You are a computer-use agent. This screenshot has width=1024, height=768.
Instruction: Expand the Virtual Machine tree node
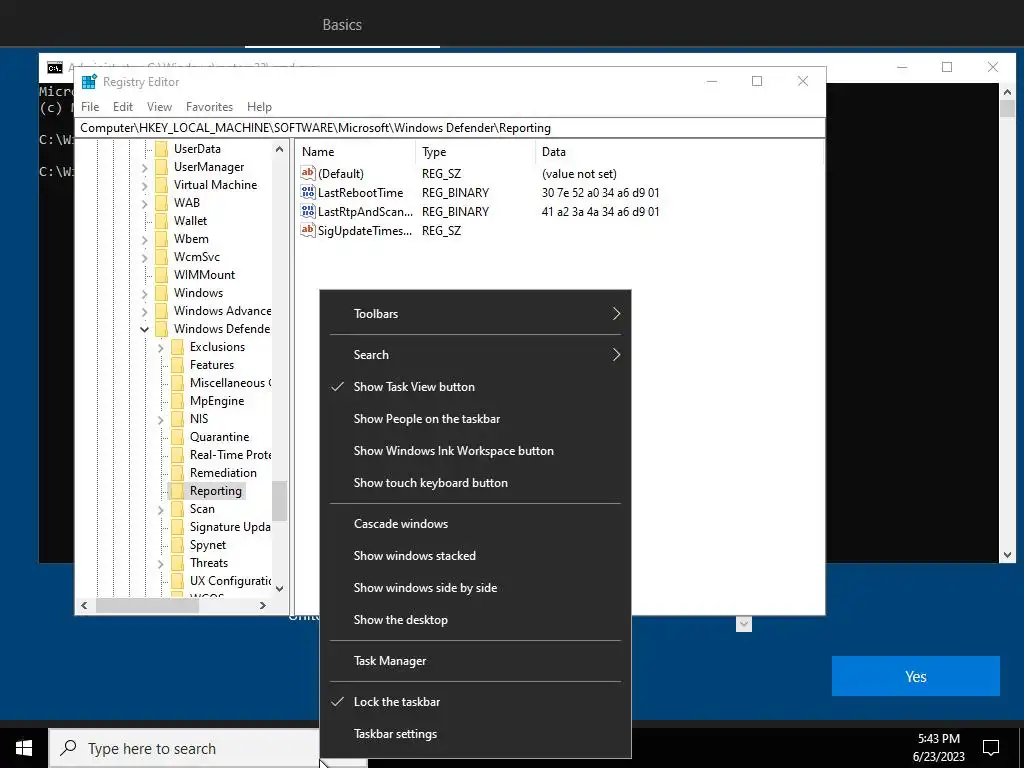point(144,185)
